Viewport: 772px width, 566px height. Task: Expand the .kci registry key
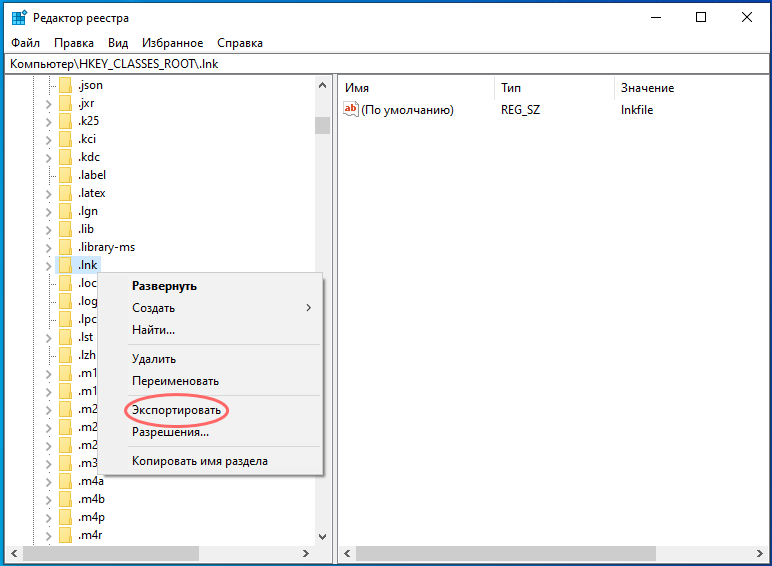(48, 140)
